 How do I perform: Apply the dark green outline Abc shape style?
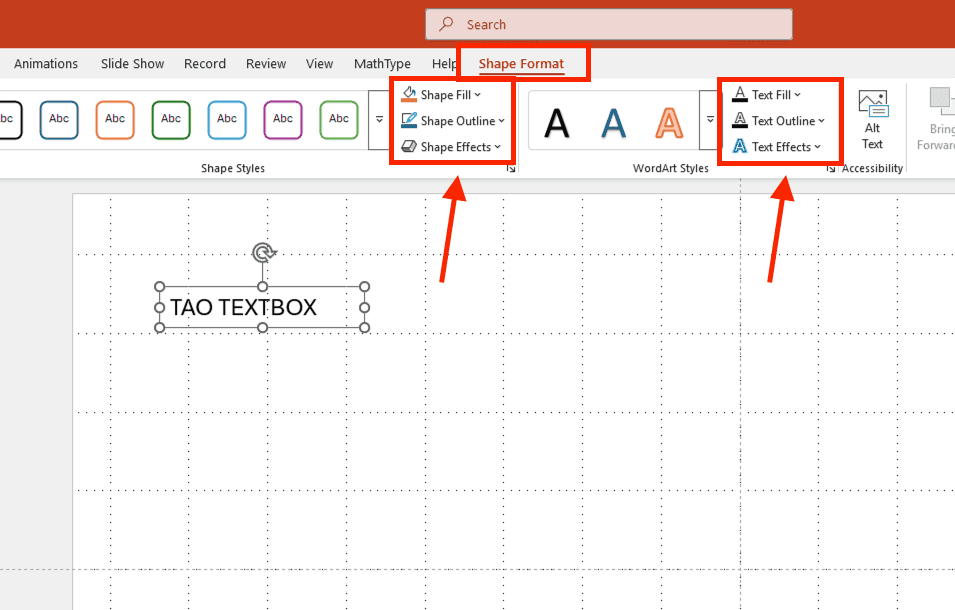tap(171, 120)
